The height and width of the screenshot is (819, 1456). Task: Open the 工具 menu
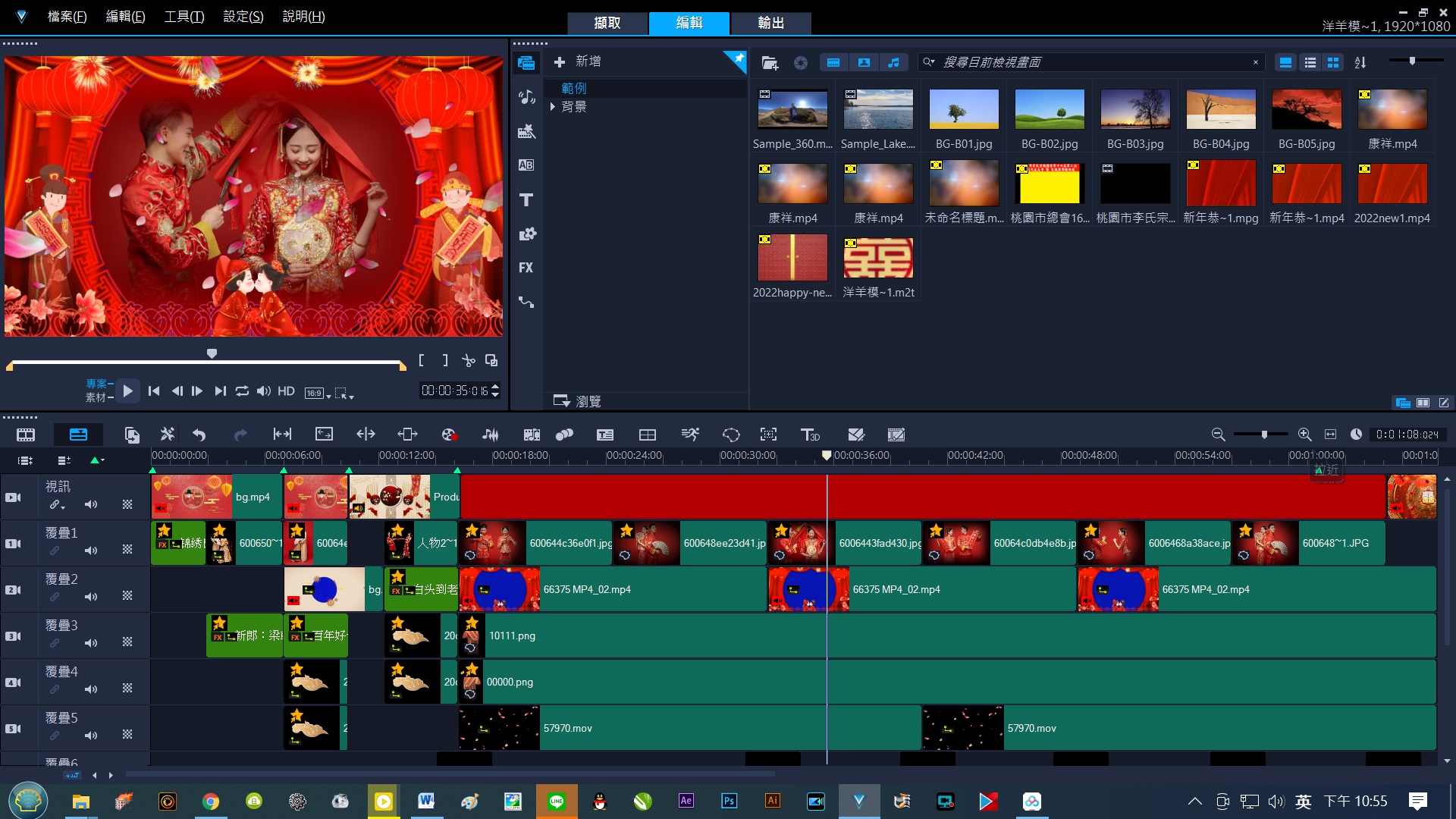[x=184, y=16]
